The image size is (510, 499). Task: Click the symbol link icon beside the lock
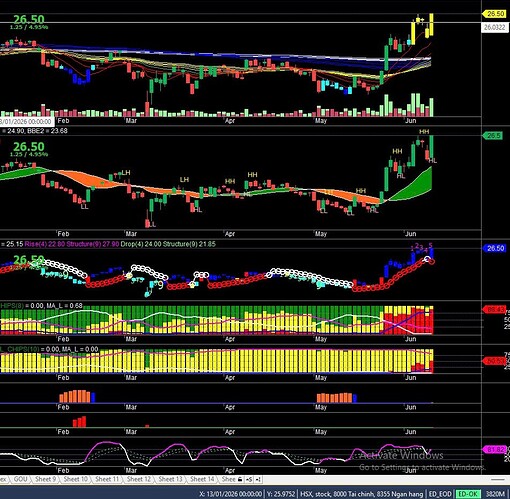pos(249,479)
